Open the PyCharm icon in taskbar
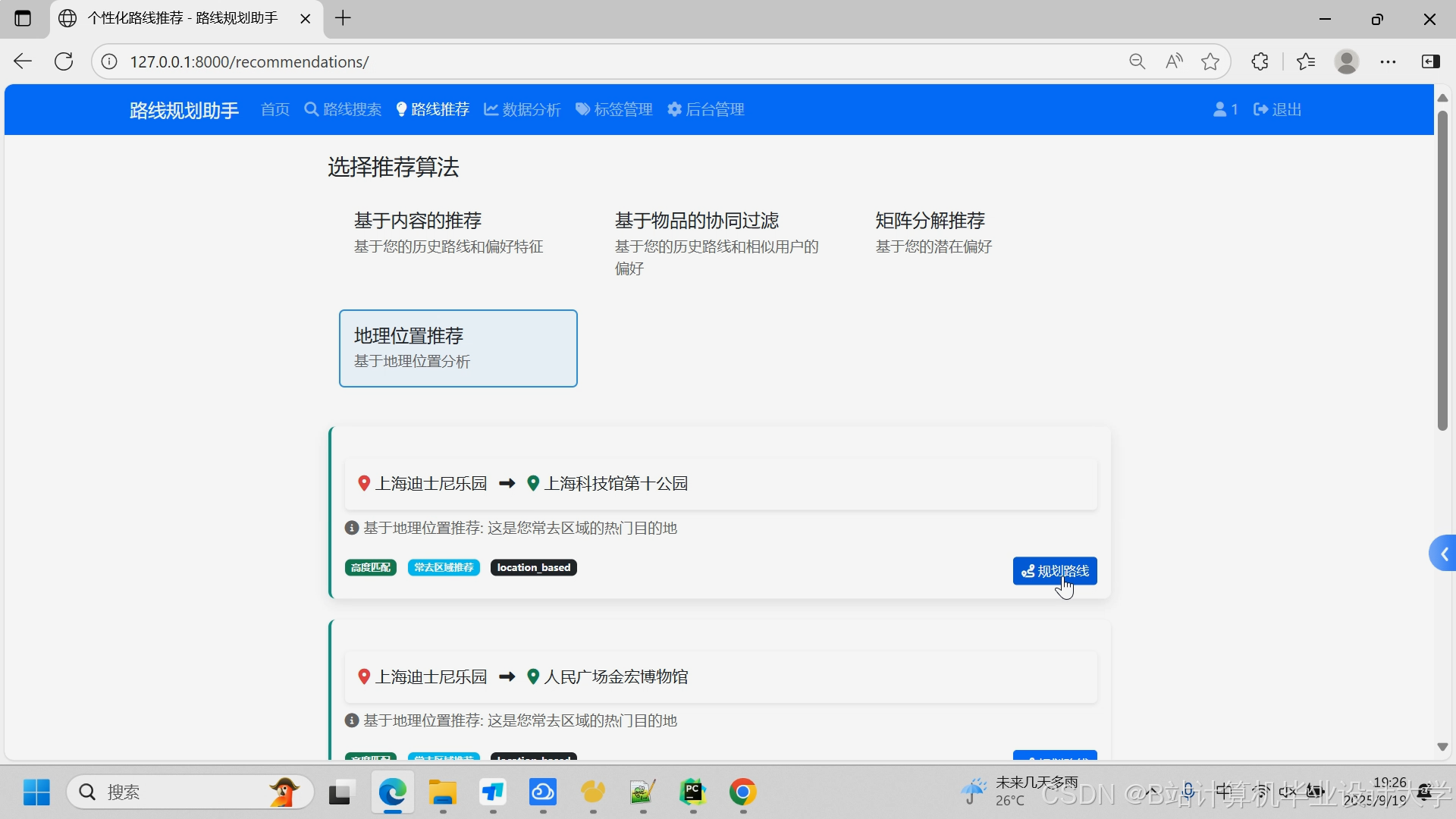This screenshot has height=819, width=1456. pyautogui.click(x=692, y=792)
